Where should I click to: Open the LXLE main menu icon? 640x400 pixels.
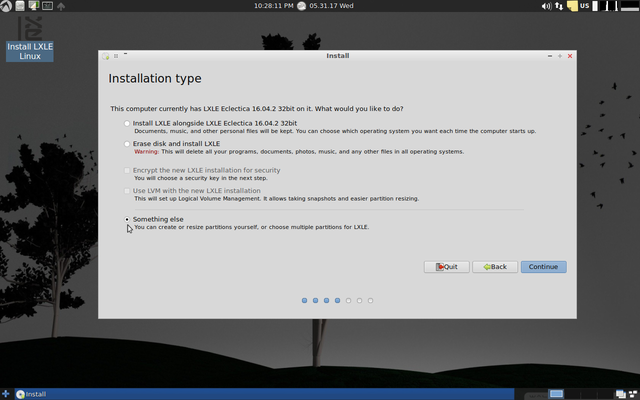pos(6,6)
